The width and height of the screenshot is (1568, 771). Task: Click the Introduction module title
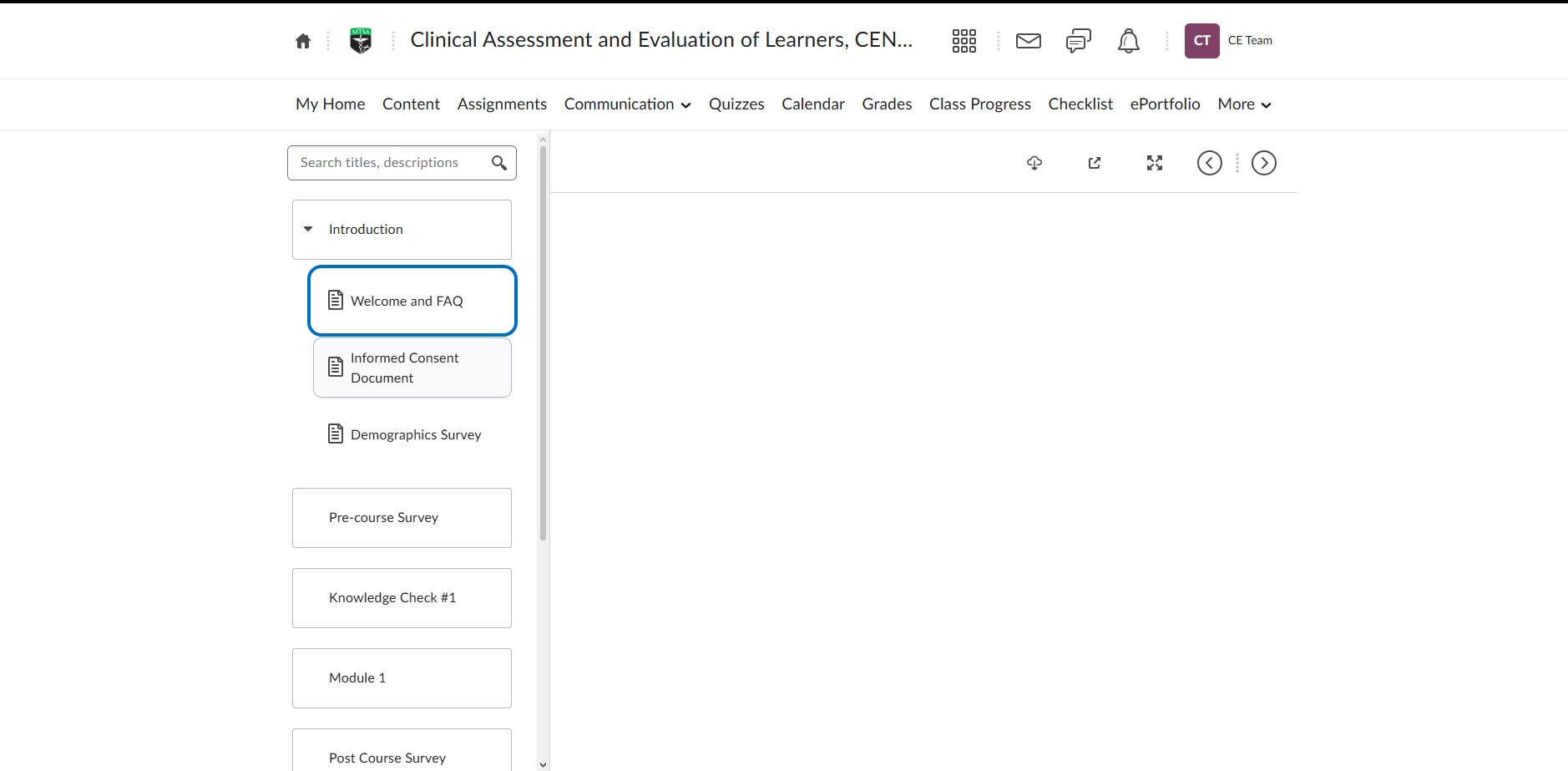point(366,229)
